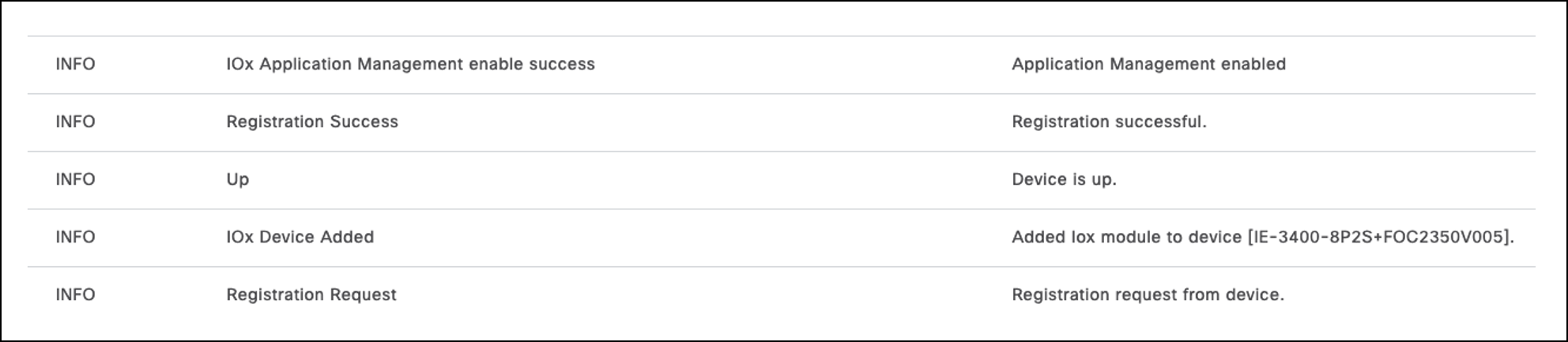Screen dimensions: 1568x342
Task: Click INFO severity in the Up row
Action: click(x=75, y=179)
